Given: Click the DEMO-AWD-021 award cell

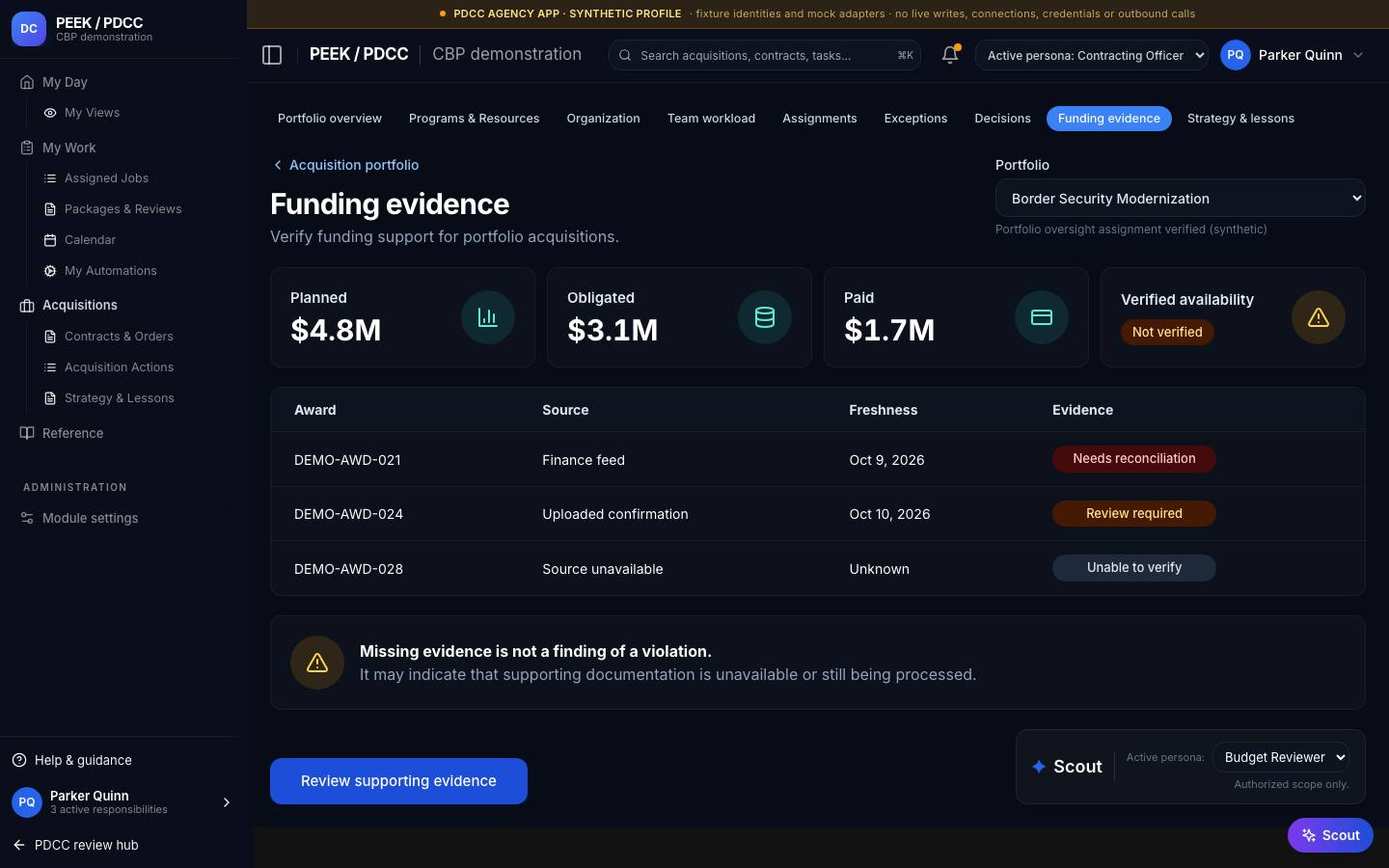Looking at the screenshot, I should click(x=347, y=460).
